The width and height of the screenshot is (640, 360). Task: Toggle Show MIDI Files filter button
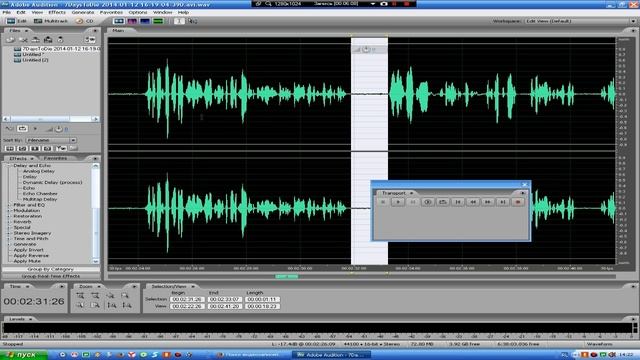point(48,149)
